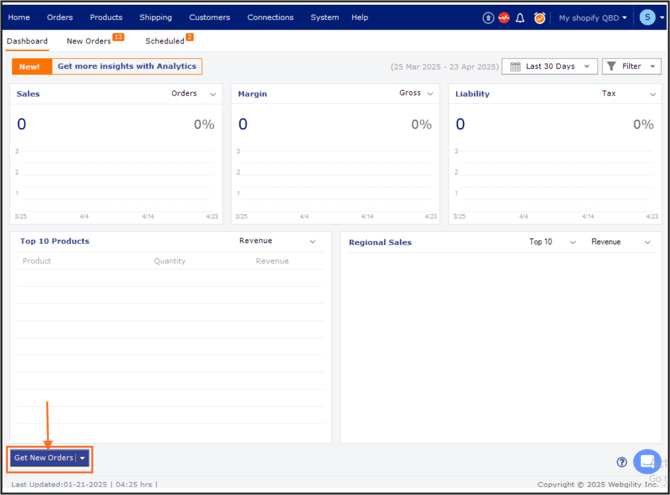Open the My shopify QBD store selector

[x=592, y=18]
